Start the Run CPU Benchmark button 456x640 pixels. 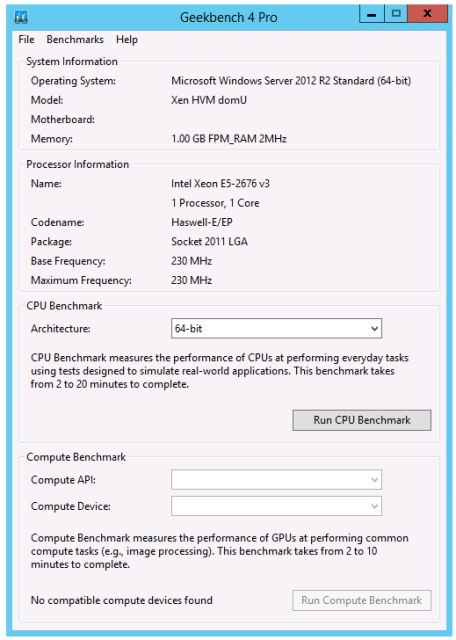coord(362,420)
